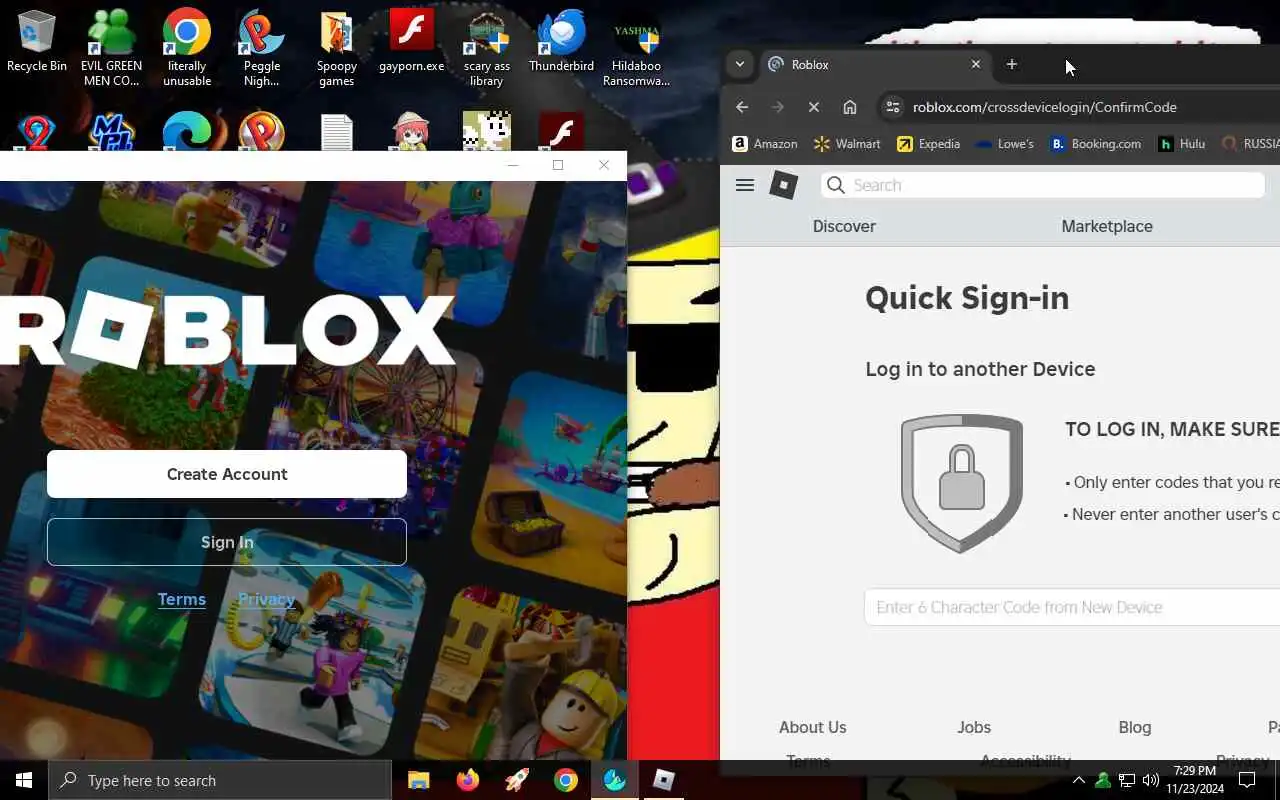Close the Roblox app window
1280x800 pixels.
(603, 165)
